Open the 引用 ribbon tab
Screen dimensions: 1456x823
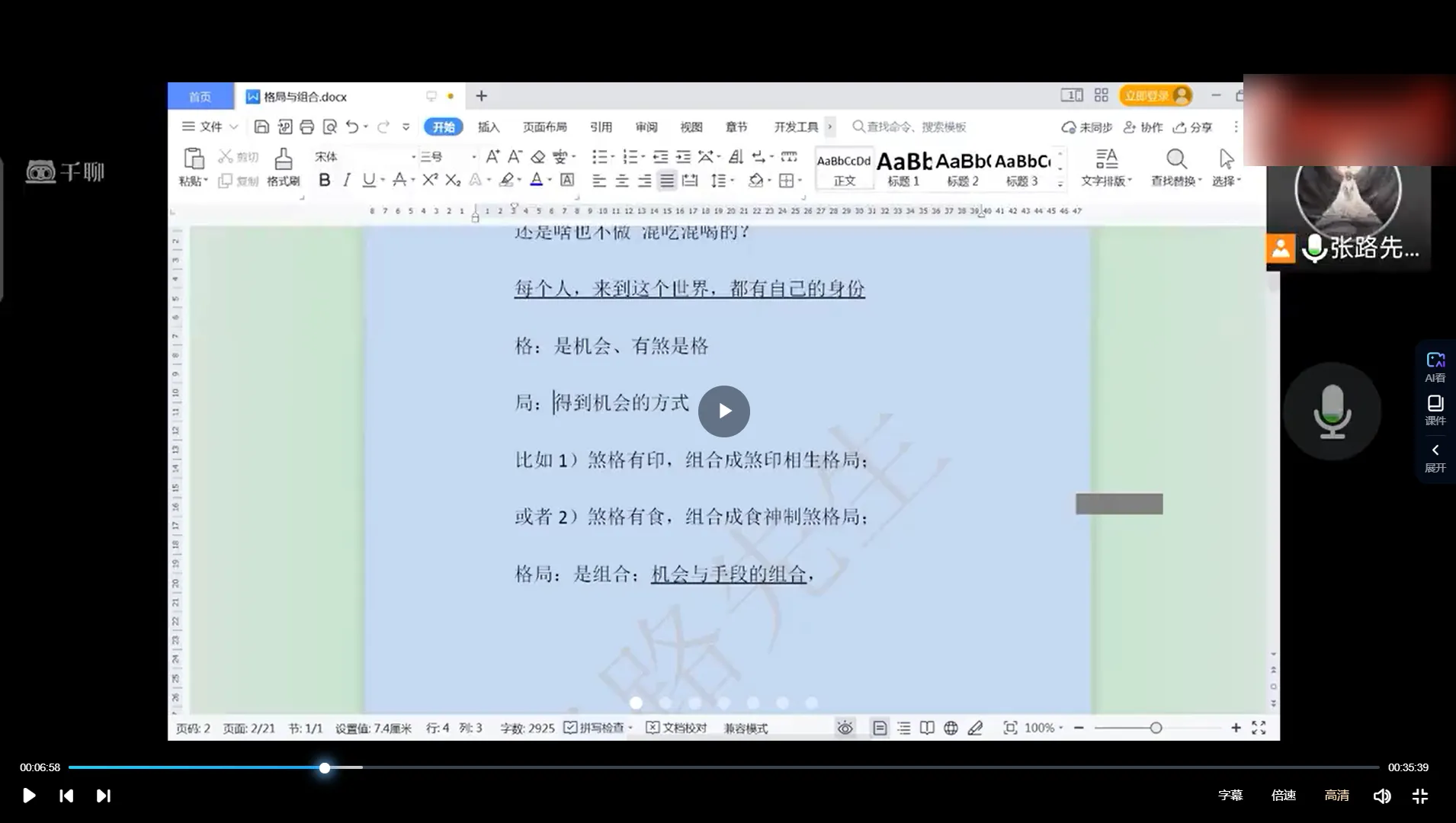pyautogui.click(x=601, y=127)
